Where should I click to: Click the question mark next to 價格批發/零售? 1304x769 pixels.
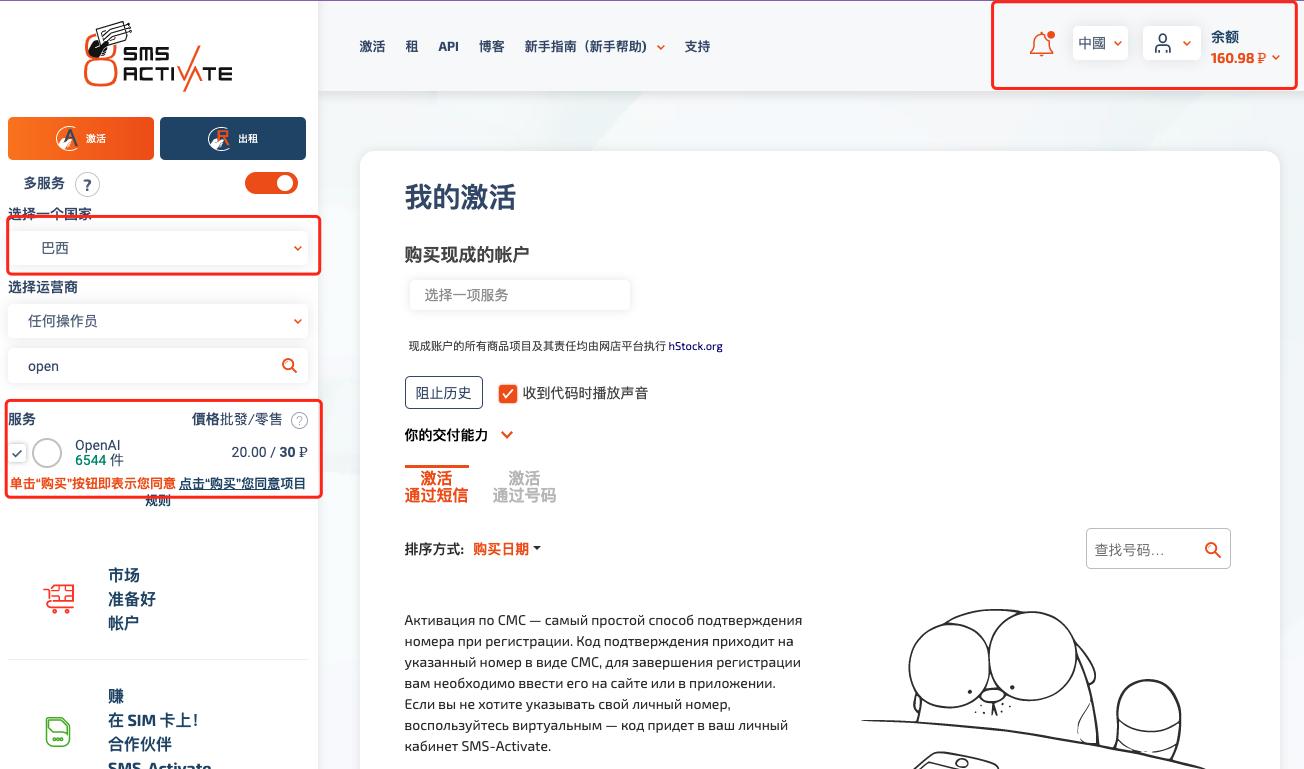pyautogui.click(x=298, y=420)
